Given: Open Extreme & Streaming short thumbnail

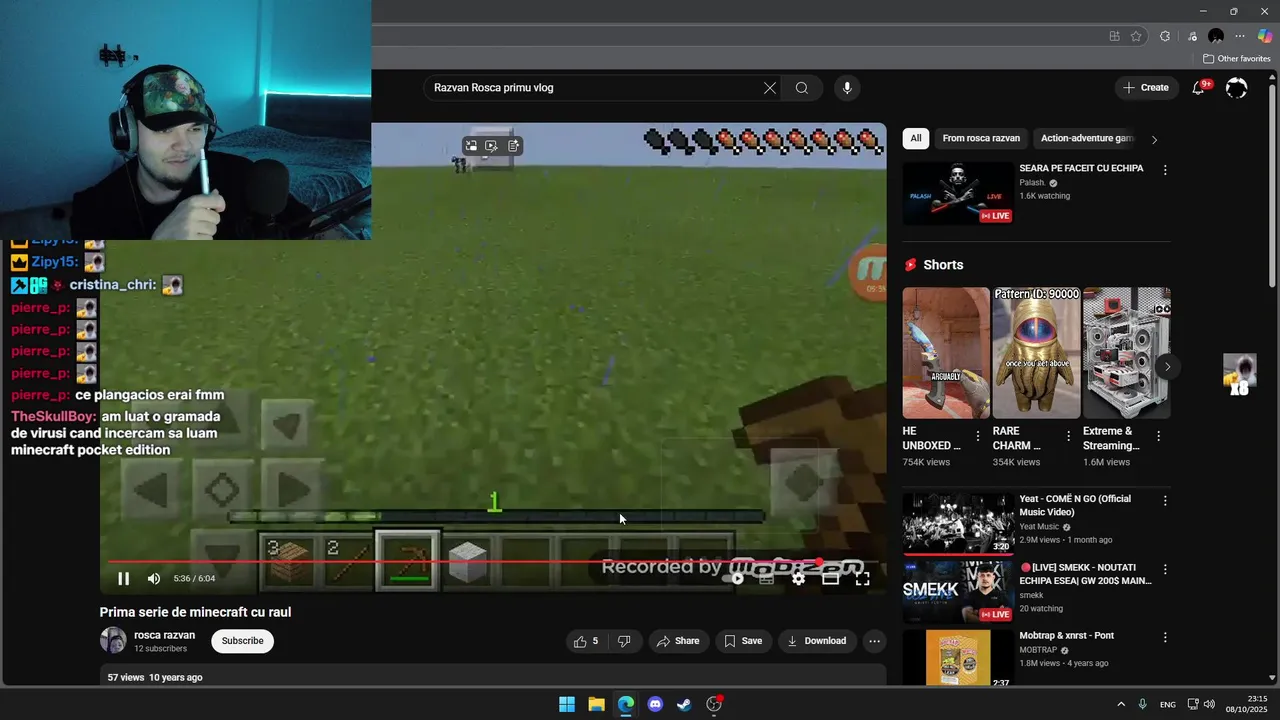Looking at the screenshot, I should coord(1127,353).
